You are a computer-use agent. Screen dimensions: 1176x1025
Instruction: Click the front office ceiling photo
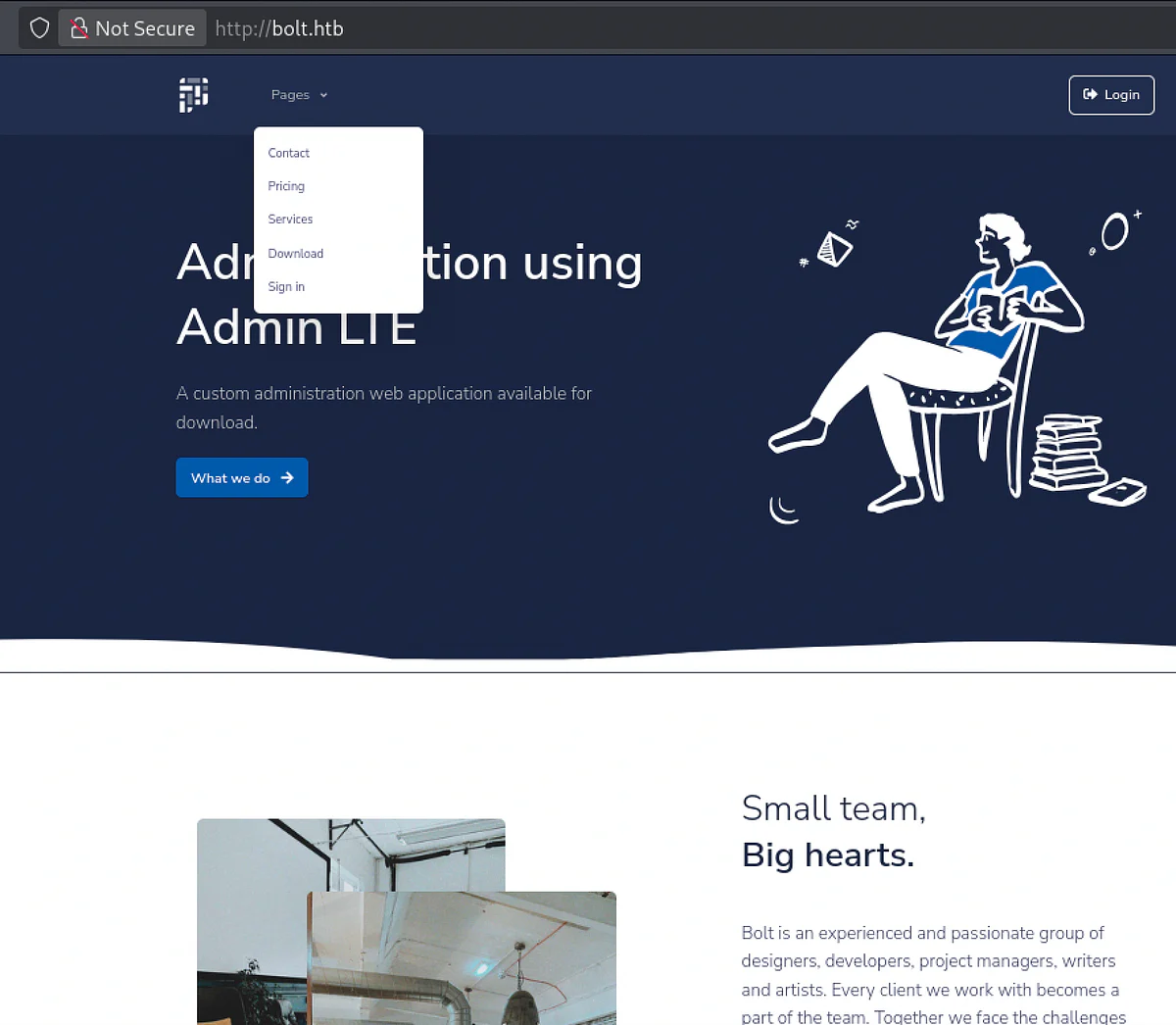pos(462,958)
